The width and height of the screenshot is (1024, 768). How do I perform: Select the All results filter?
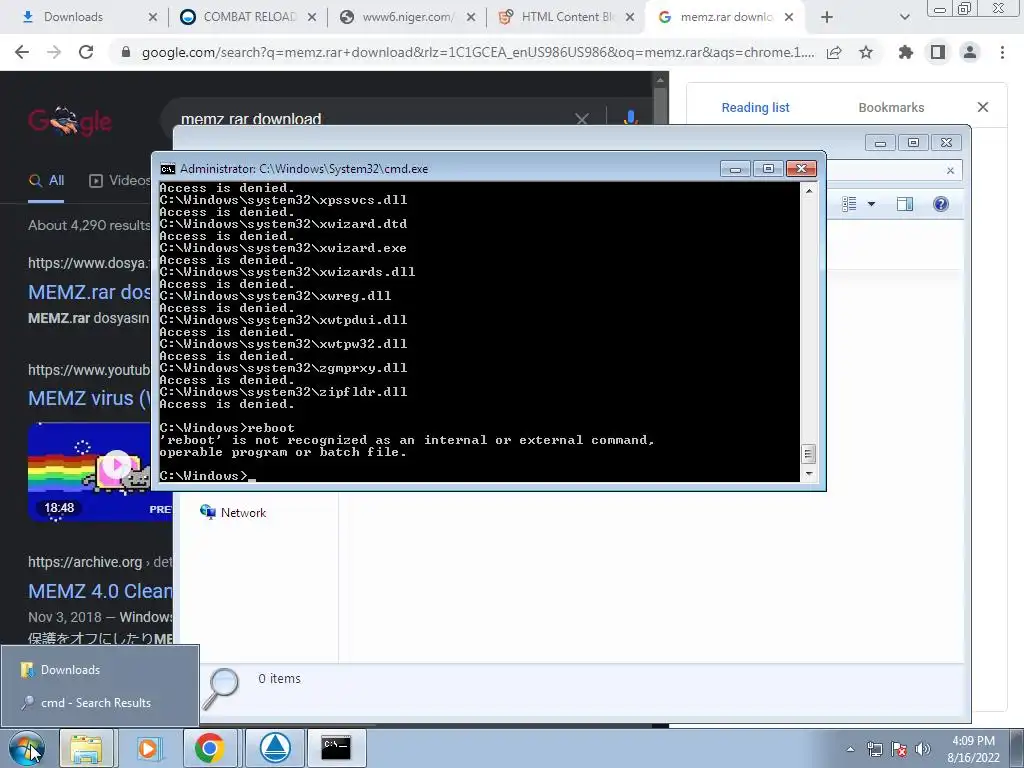coord(46,180)
